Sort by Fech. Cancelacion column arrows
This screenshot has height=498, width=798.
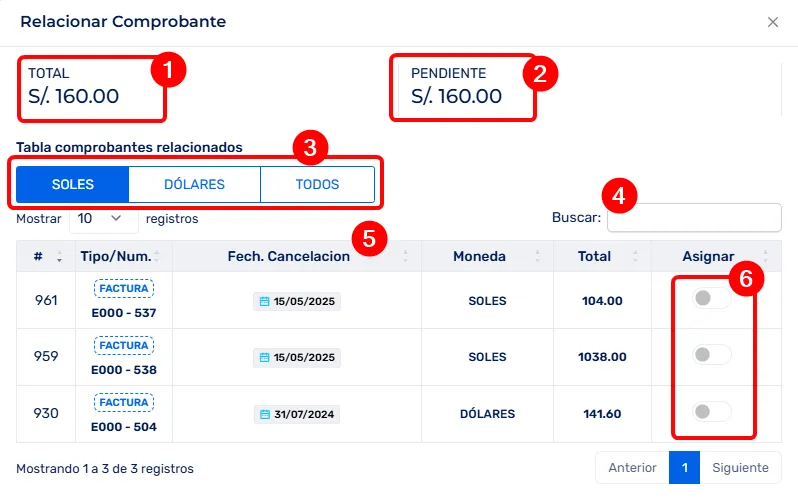[x=405, y=256]
